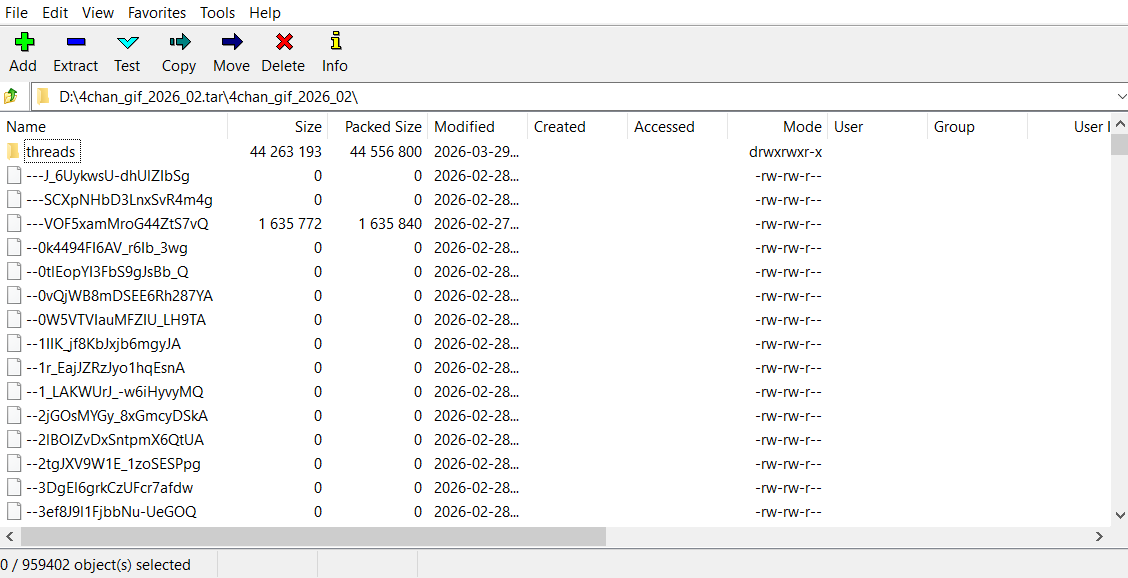Image resolution: width=1128 pixels, height=578 pixels.
Task: Open the View menu
Action: point(98,13)
